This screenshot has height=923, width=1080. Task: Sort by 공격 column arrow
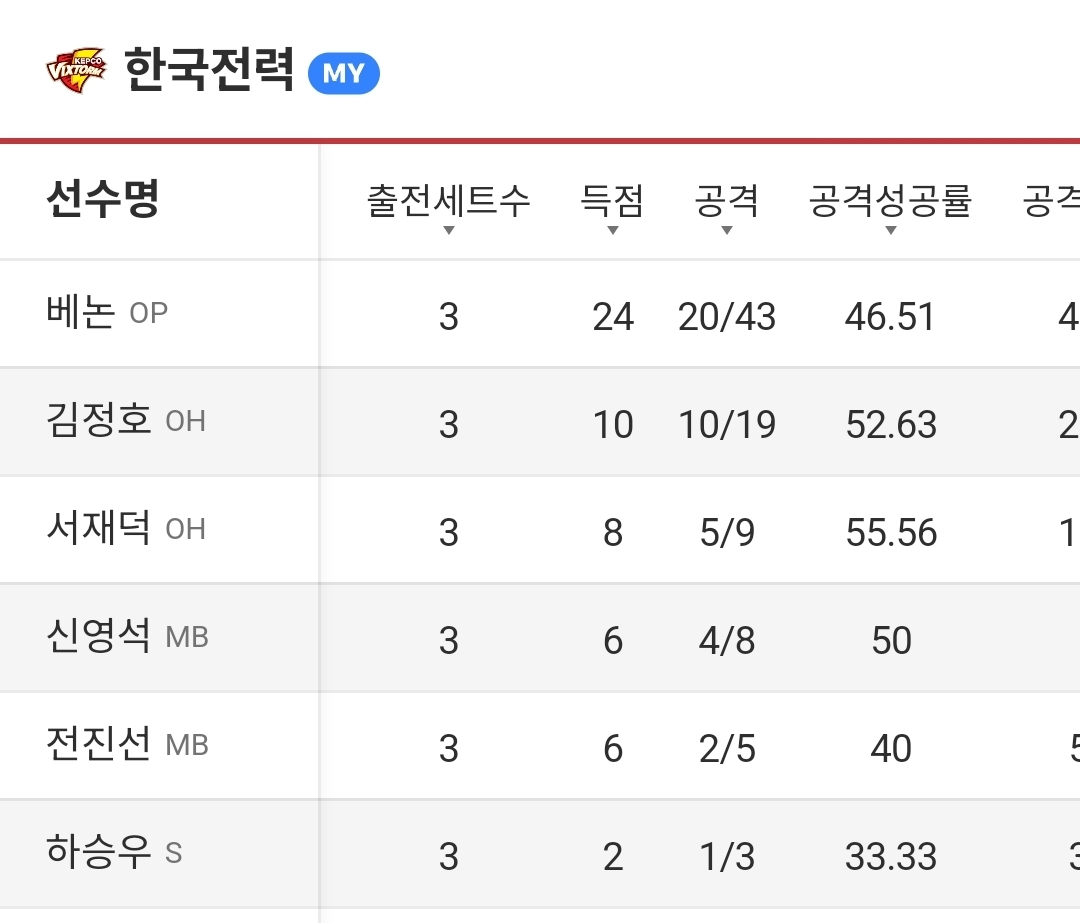pos(727,231)
